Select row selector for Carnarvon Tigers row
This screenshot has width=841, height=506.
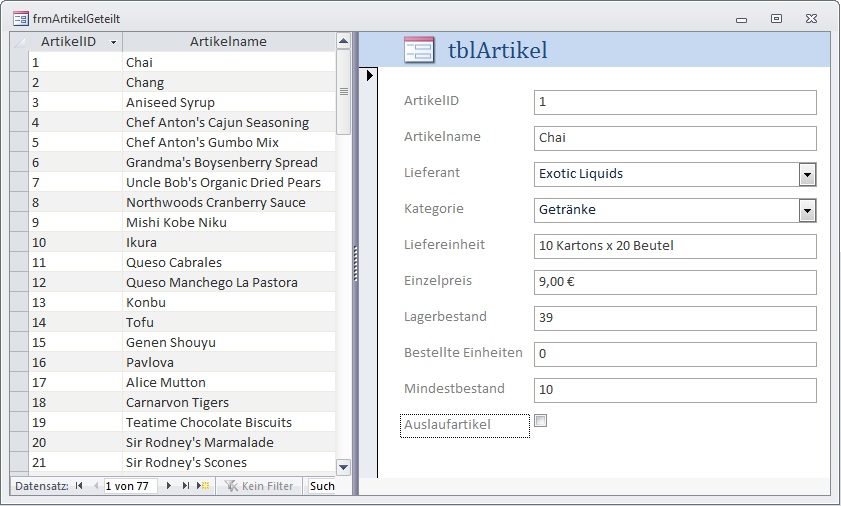[x=19, y=402]
